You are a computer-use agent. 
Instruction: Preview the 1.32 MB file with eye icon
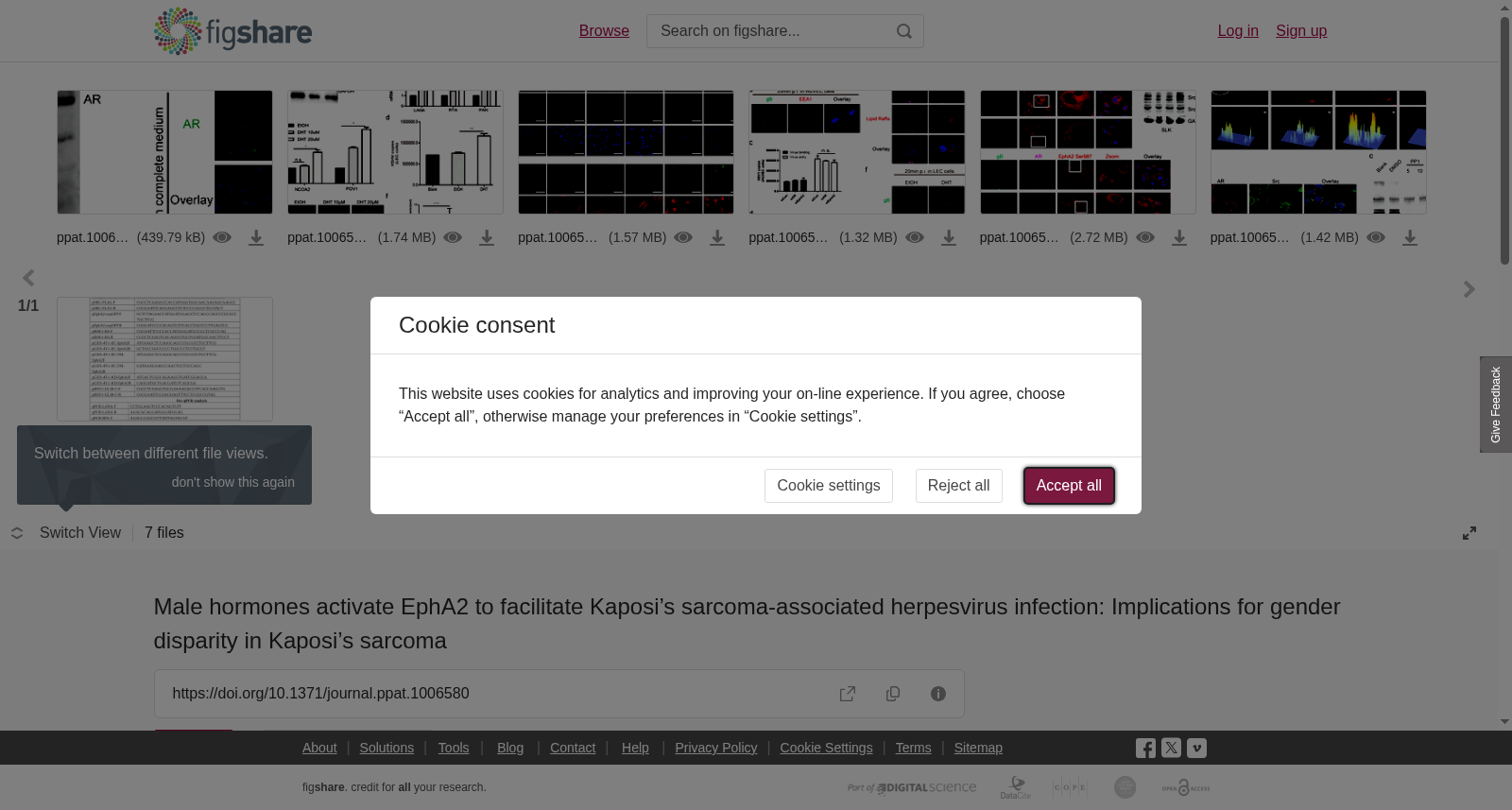(915, 237)
